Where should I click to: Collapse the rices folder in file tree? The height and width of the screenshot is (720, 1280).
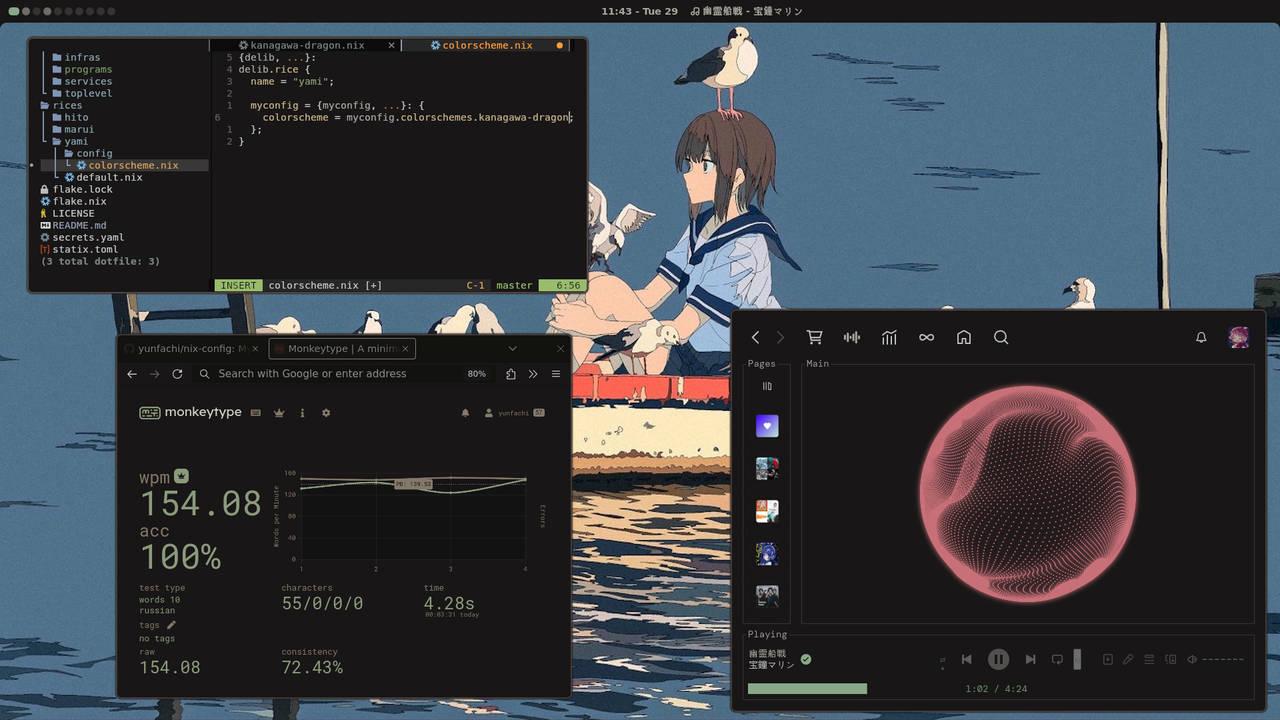click(61, 105)
